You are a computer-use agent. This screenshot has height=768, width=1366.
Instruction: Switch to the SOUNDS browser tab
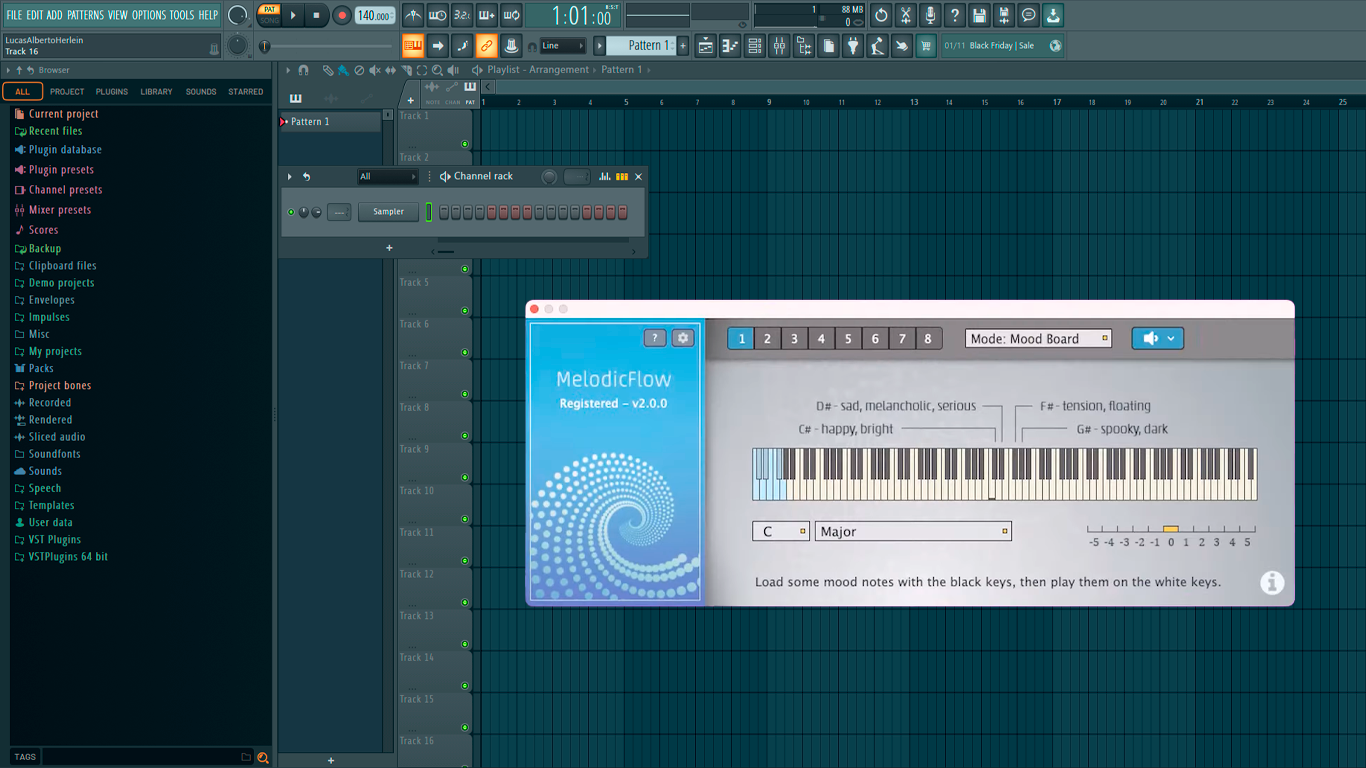201,91
